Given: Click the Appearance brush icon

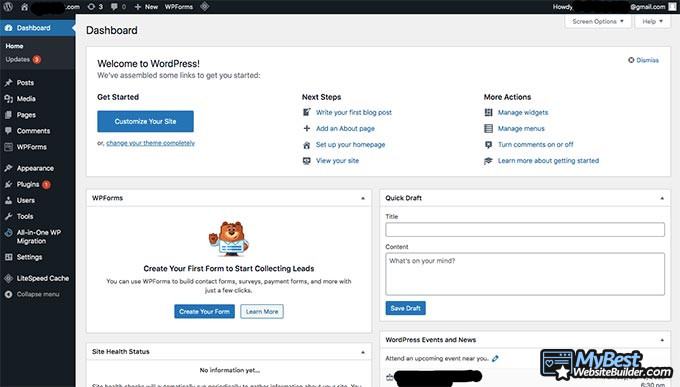Looking at the screenshot, I should click(x=8, y=168).
